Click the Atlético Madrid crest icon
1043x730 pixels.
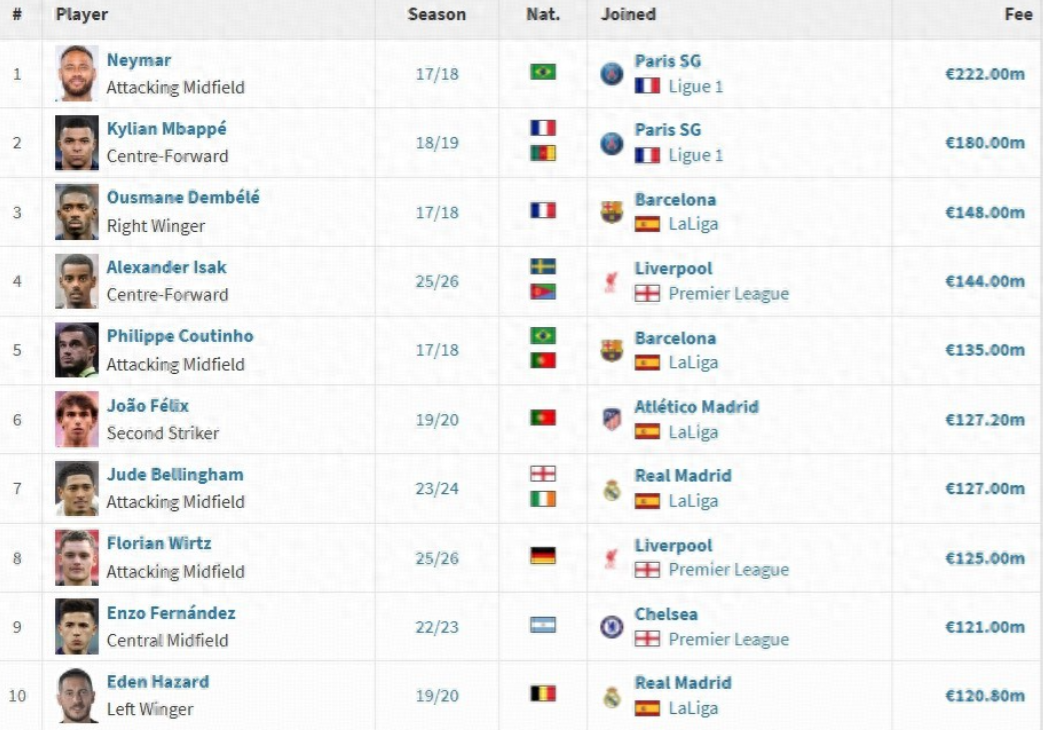(x=612, y=420)
